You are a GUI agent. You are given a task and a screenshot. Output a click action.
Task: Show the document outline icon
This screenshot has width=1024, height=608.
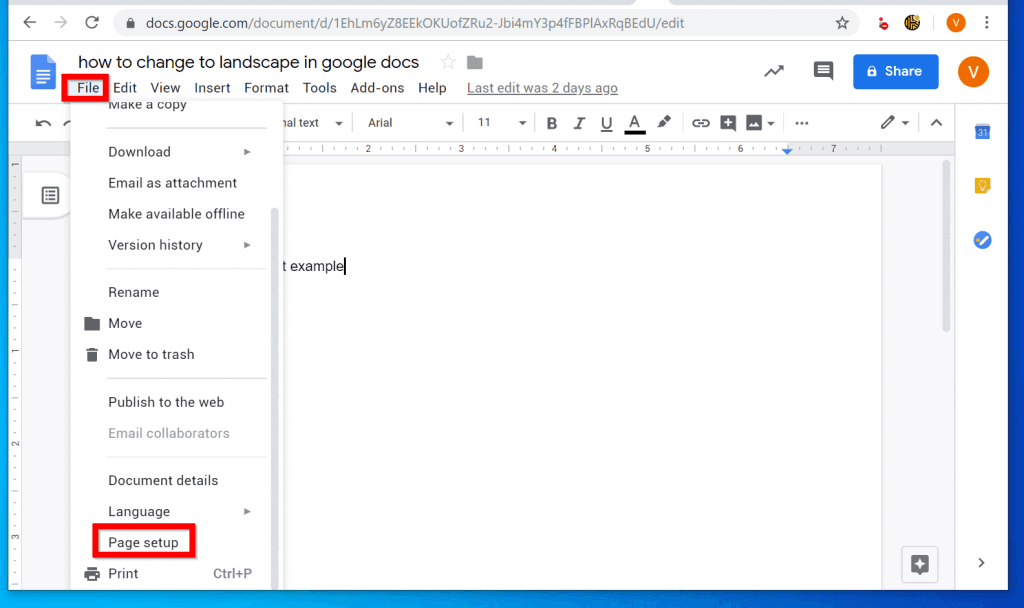[50, 195]
